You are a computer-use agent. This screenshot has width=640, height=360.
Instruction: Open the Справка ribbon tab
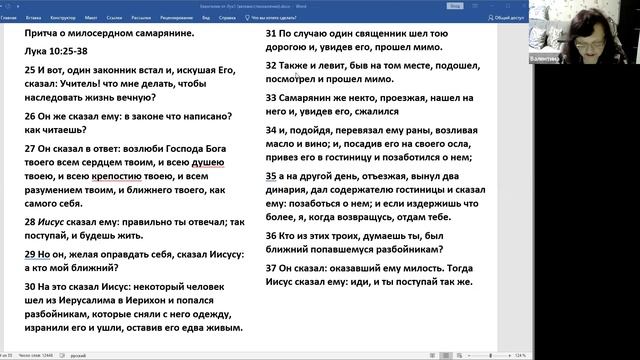point(227,18)
